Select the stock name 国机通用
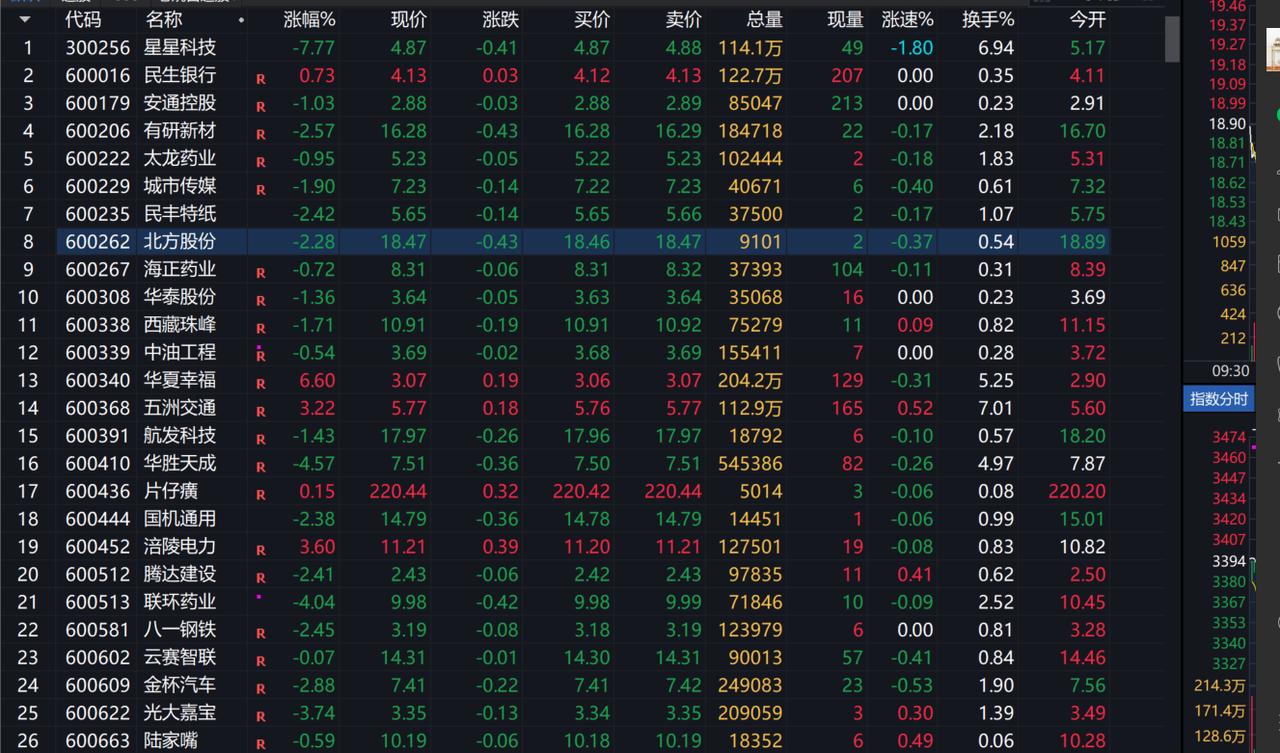Image resolution: width=1280 pixels, height=753 pixels. pyautogui.click(x=180, y=519)
